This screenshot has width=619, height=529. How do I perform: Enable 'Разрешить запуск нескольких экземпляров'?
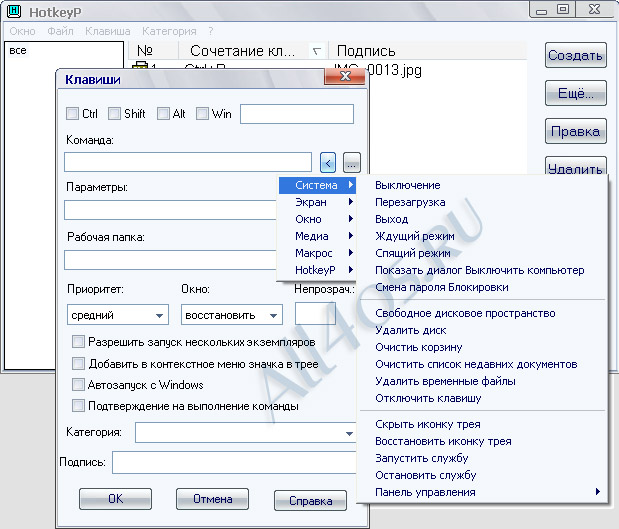[78, 341]
